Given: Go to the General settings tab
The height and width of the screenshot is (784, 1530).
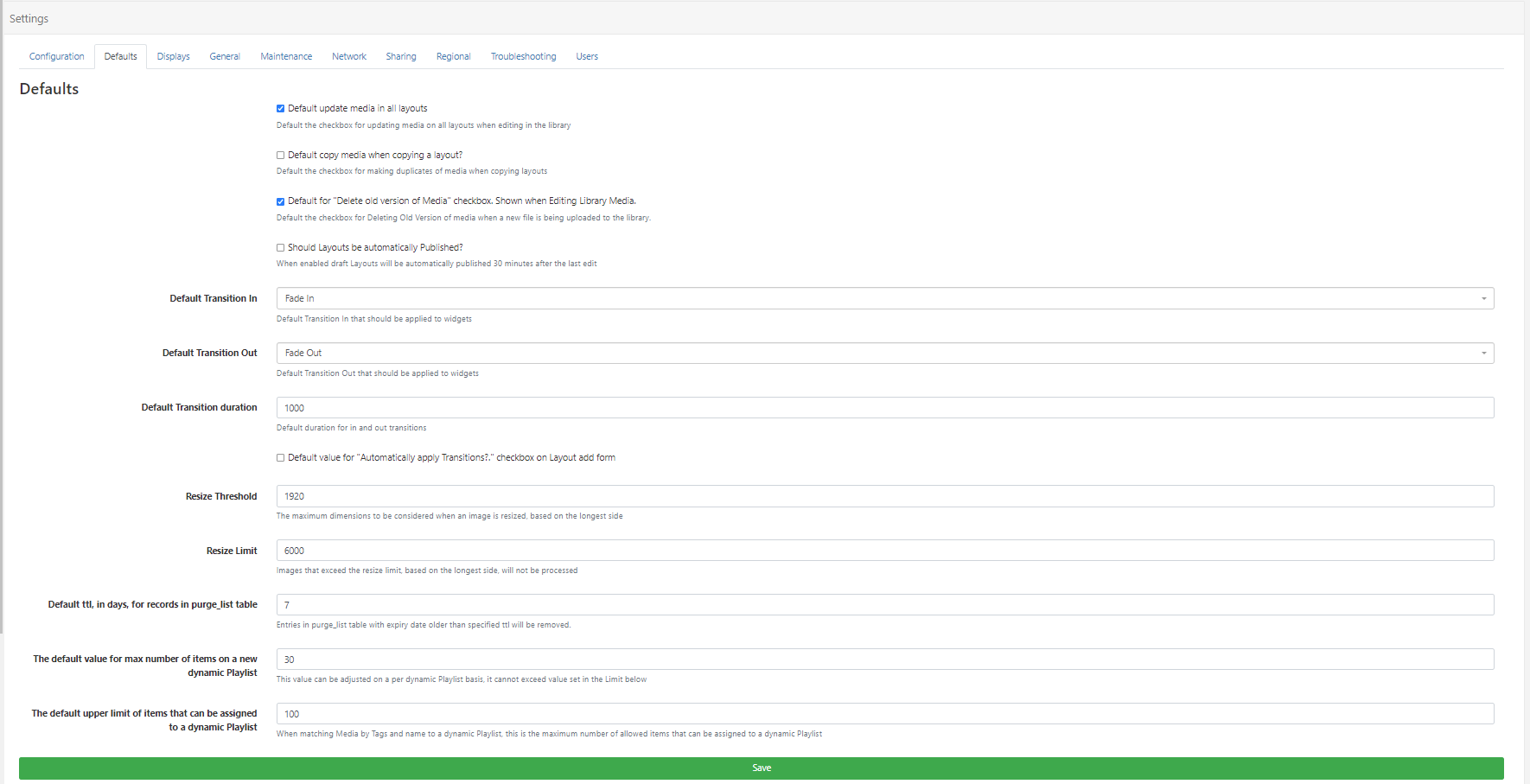Looking at the screenshot, I should tap(225, 56).
